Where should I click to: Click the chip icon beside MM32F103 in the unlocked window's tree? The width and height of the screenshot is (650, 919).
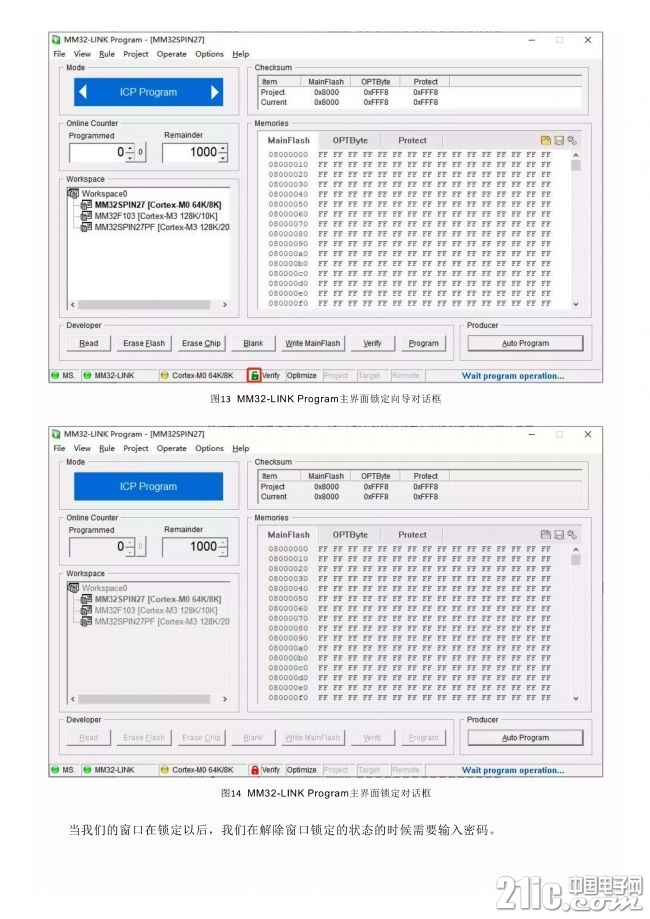[86, 216]
